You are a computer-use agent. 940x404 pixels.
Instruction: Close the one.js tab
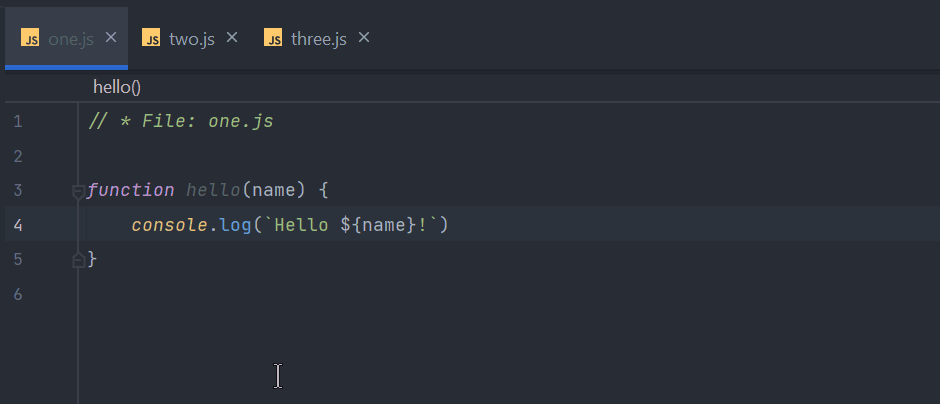[111, 37]
